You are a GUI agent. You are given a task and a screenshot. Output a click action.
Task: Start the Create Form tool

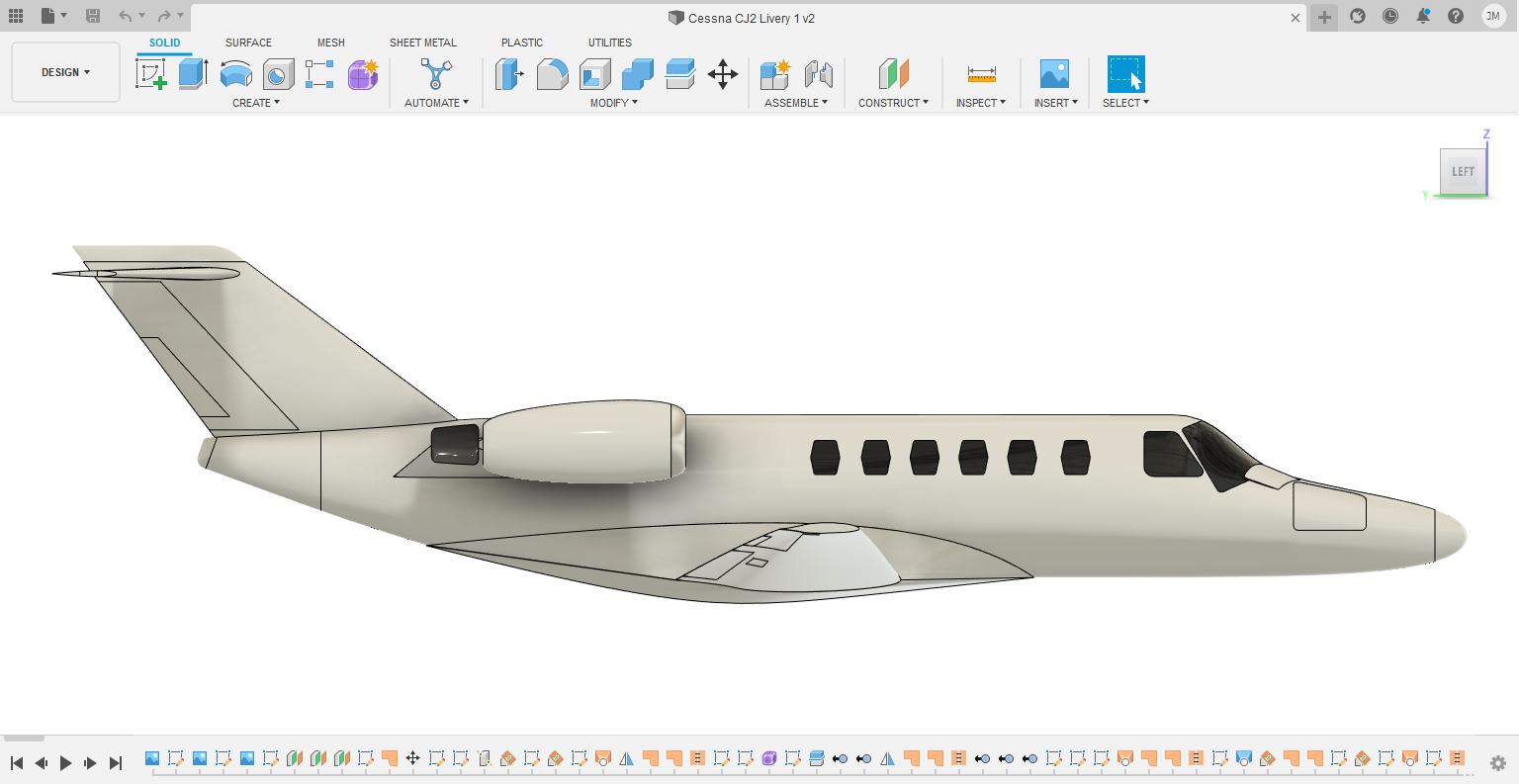(x=363, y=74)
